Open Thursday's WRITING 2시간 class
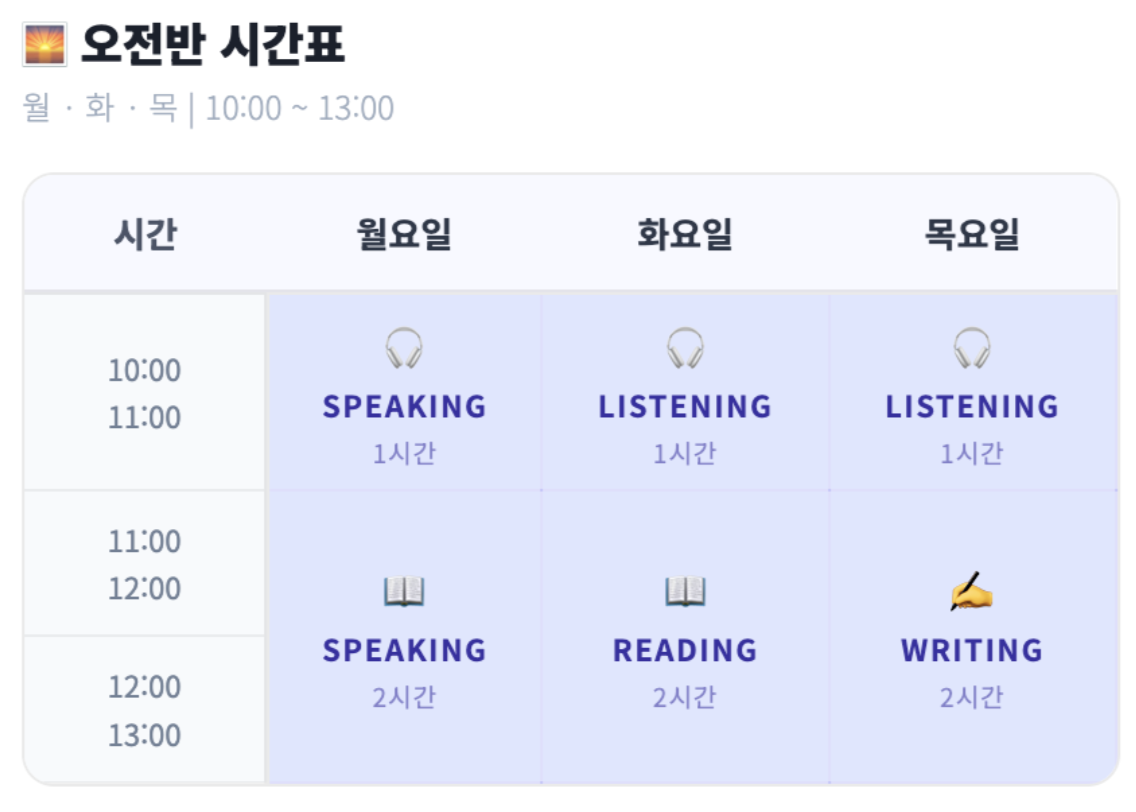Screen dimensions: 1136x812 pos(973,637)
